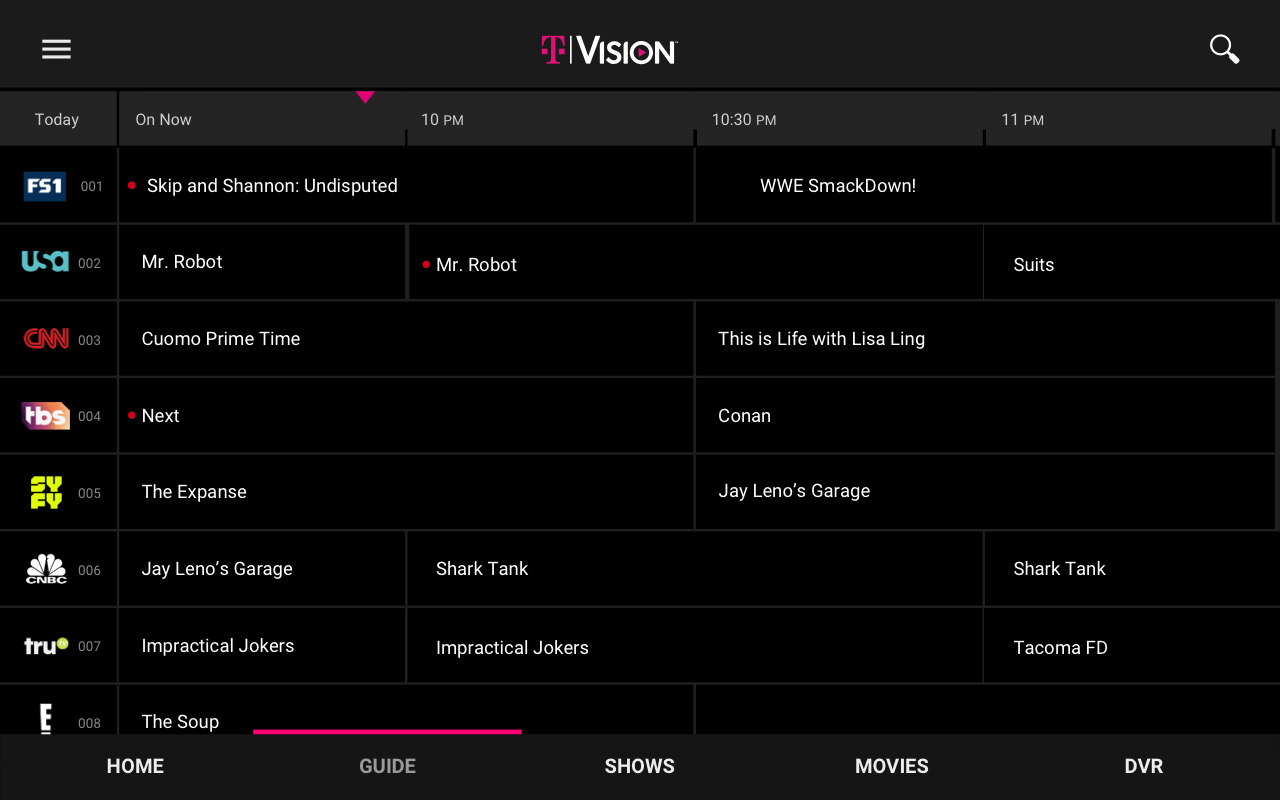Click the Today date selector
Viewport: 1280px width, 800px height.
click(57, 119)
